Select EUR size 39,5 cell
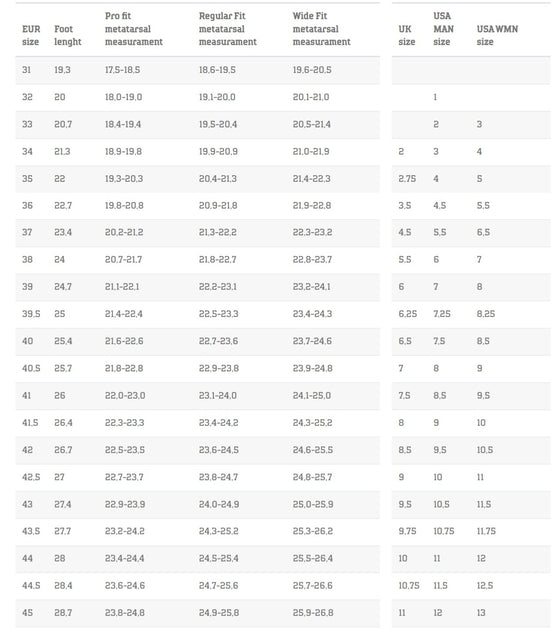Image resolution: width=560 pixels, height=634 pixels. tap(31, 314)
